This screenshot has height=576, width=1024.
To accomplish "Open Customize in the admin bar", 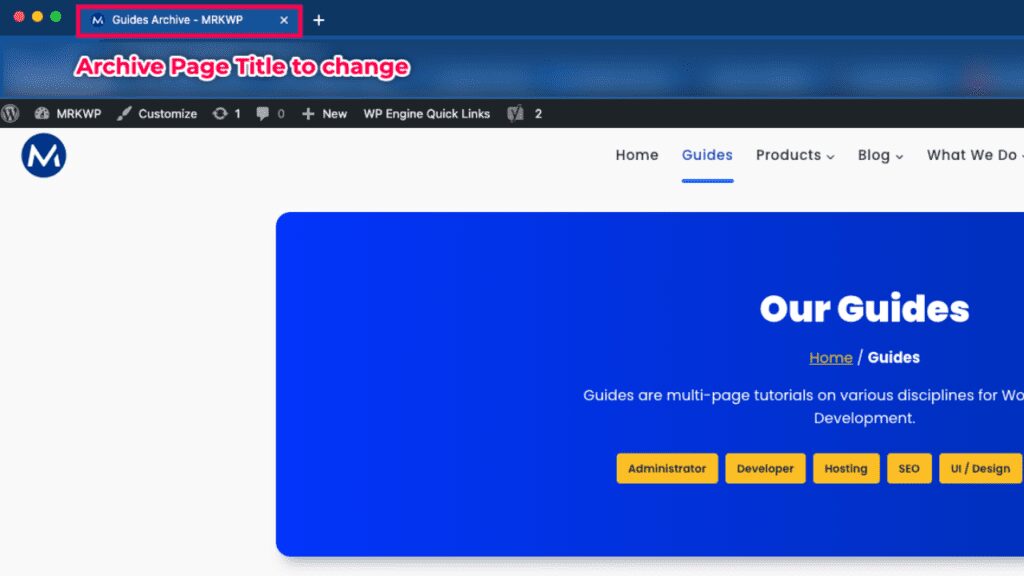I will [x=157, y=114].
